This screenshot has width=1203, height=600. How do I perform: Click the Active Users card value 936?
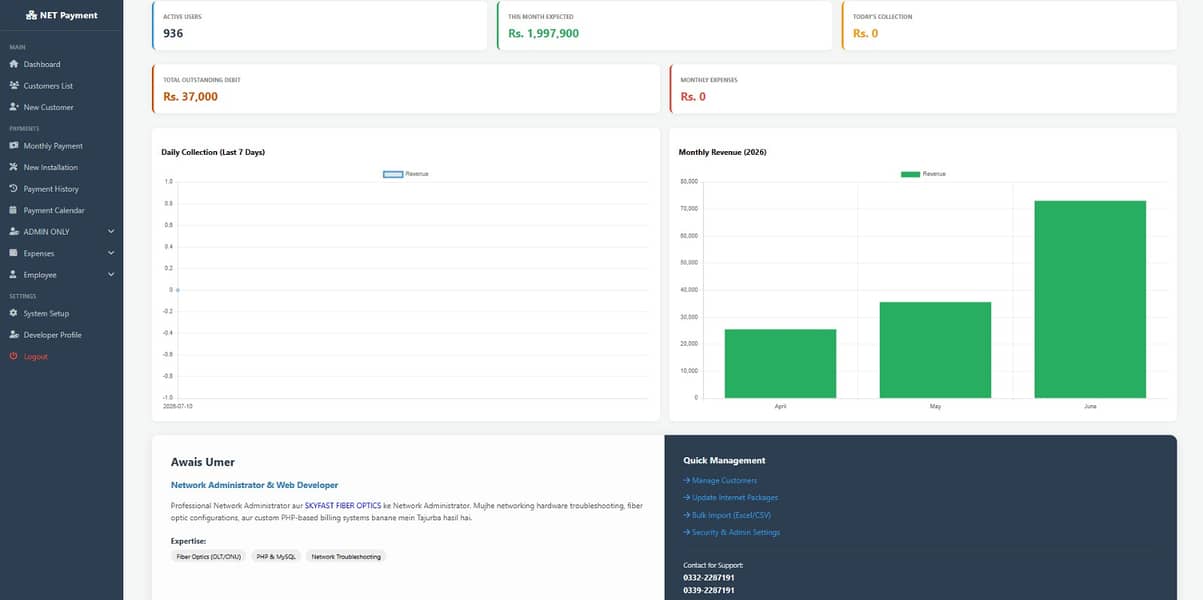pos(173,33)
